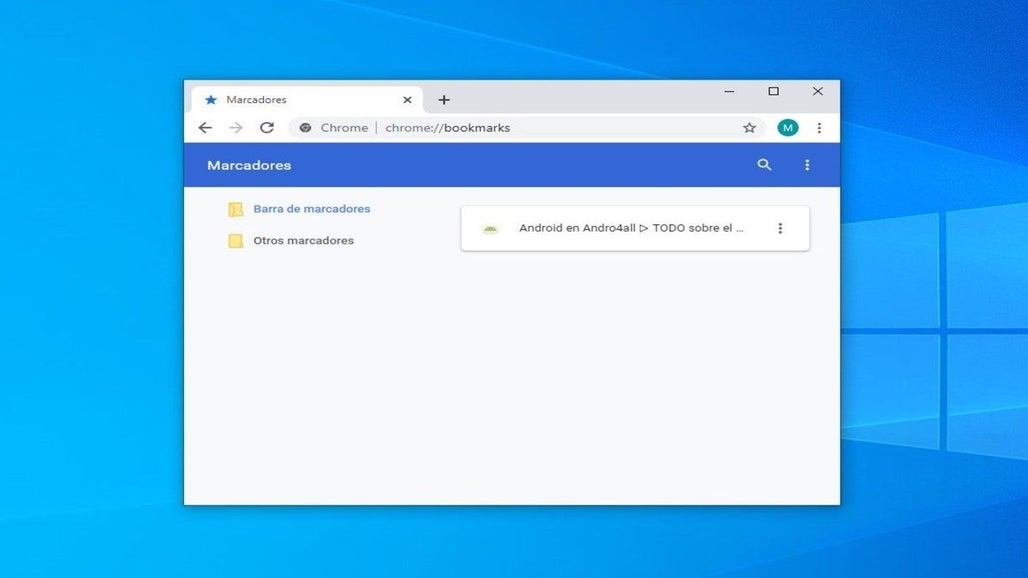Open the Otros marcadores folder

click(x=303, y=241)
